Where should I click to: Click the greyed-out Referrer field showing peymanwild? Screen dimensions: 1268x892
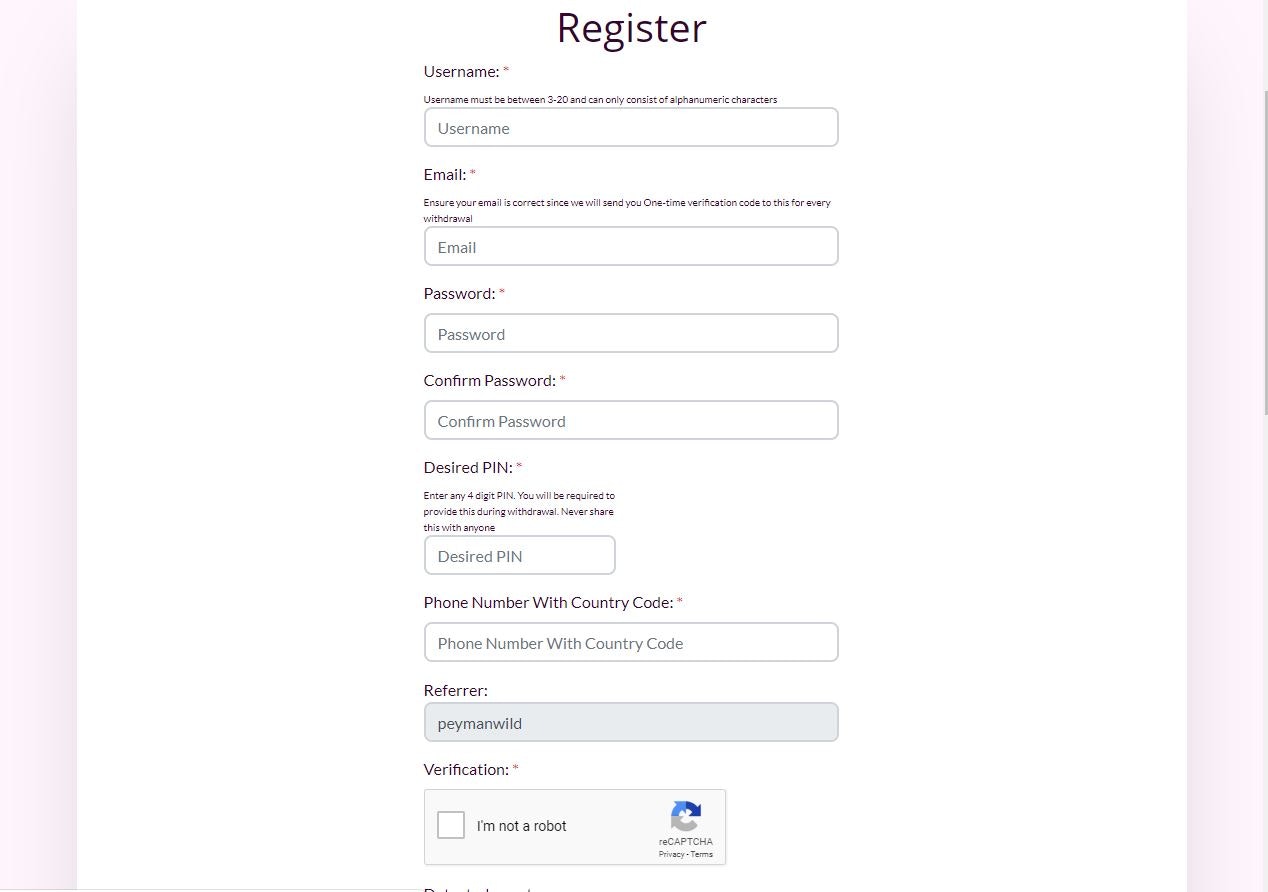(x=631, y=722)
